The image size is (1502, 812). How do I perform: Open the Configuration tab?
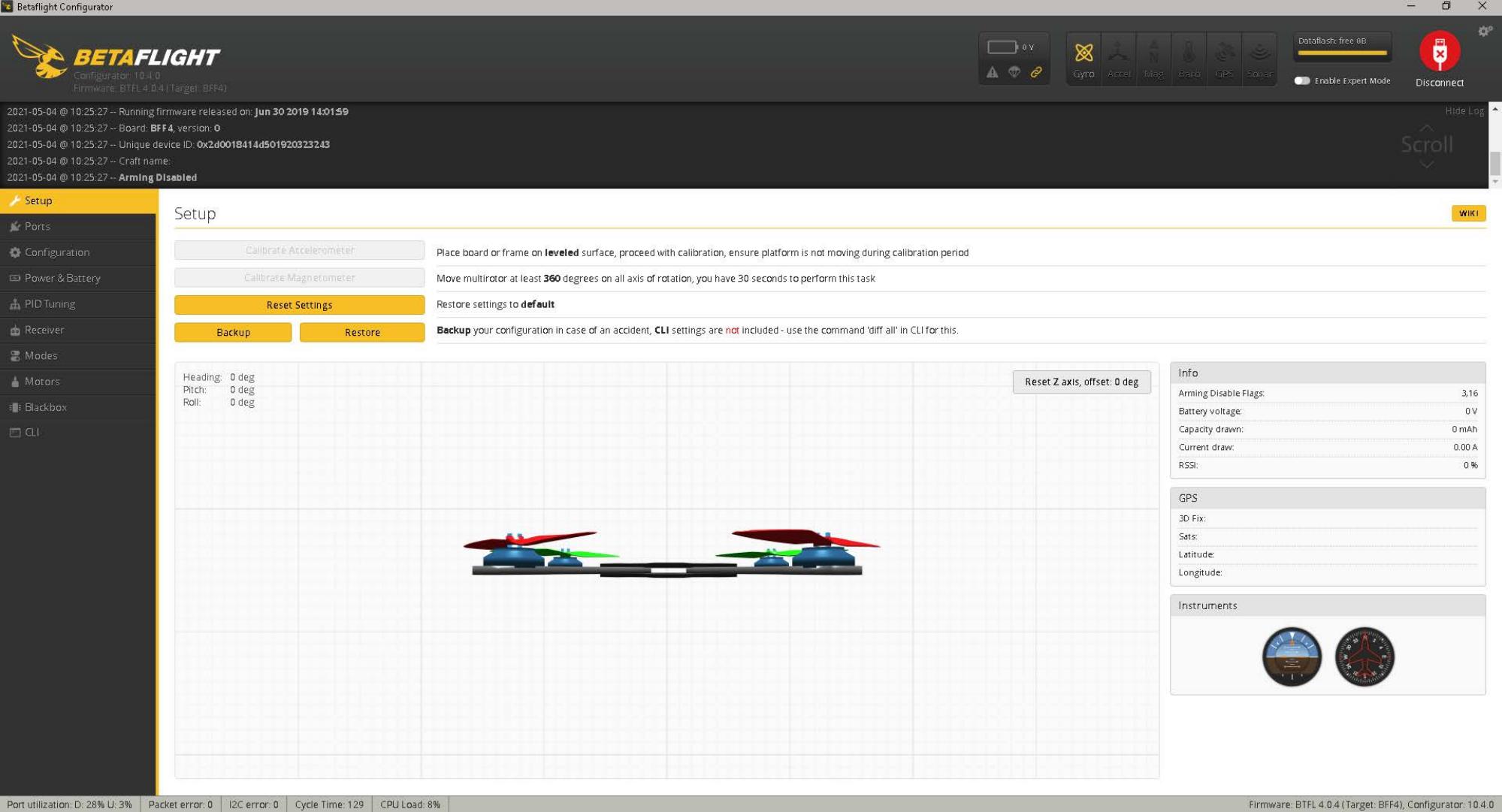[x=78, y=252]
